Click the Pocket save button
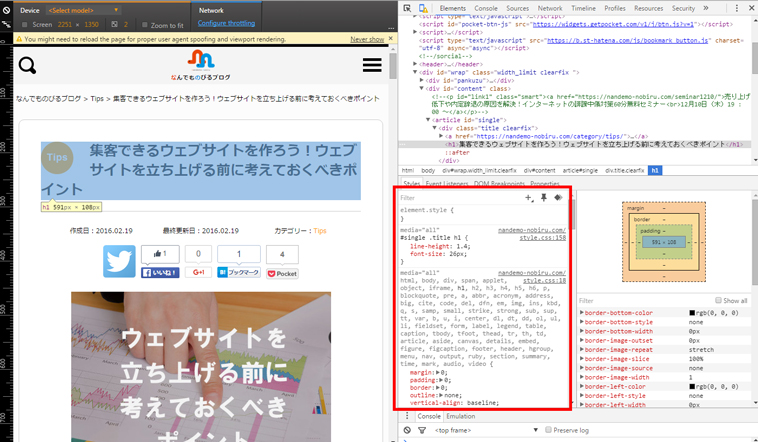The width and height of the screenshot is (758, 442). tap(282, 274)
